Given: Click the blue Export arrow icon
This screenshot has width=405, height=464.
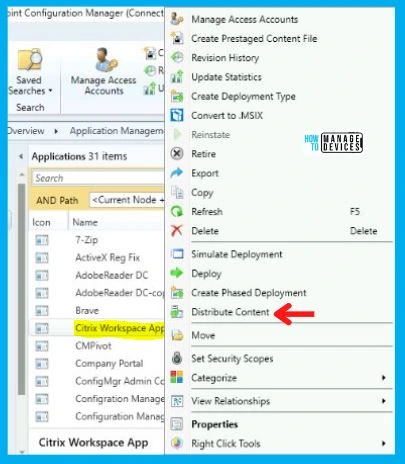Looking at the screenshot, I should [x=177, y=173].
